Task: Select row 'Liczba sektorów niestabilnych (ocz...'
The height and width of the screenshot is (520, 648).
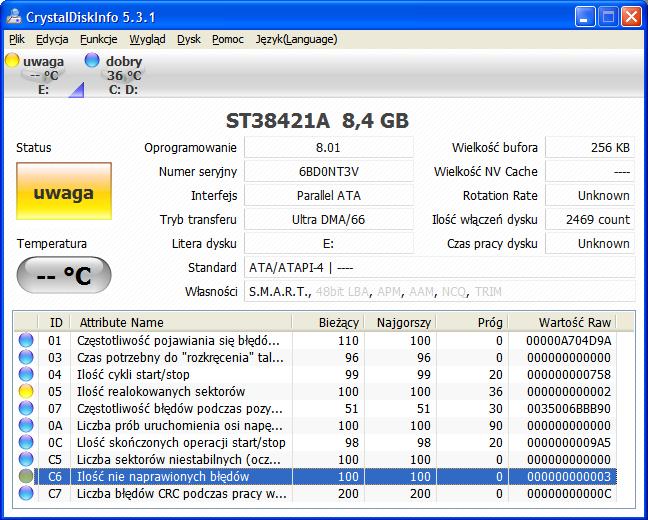Action: (x=315, y=459)
